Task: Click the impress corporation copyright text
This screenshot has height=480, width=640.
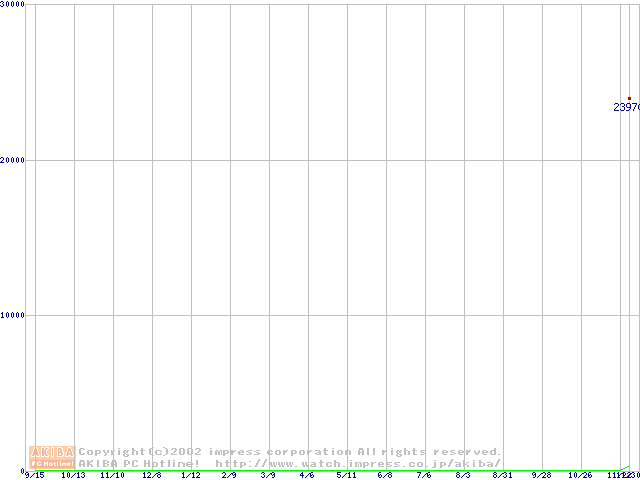Action: click(290, 452)
